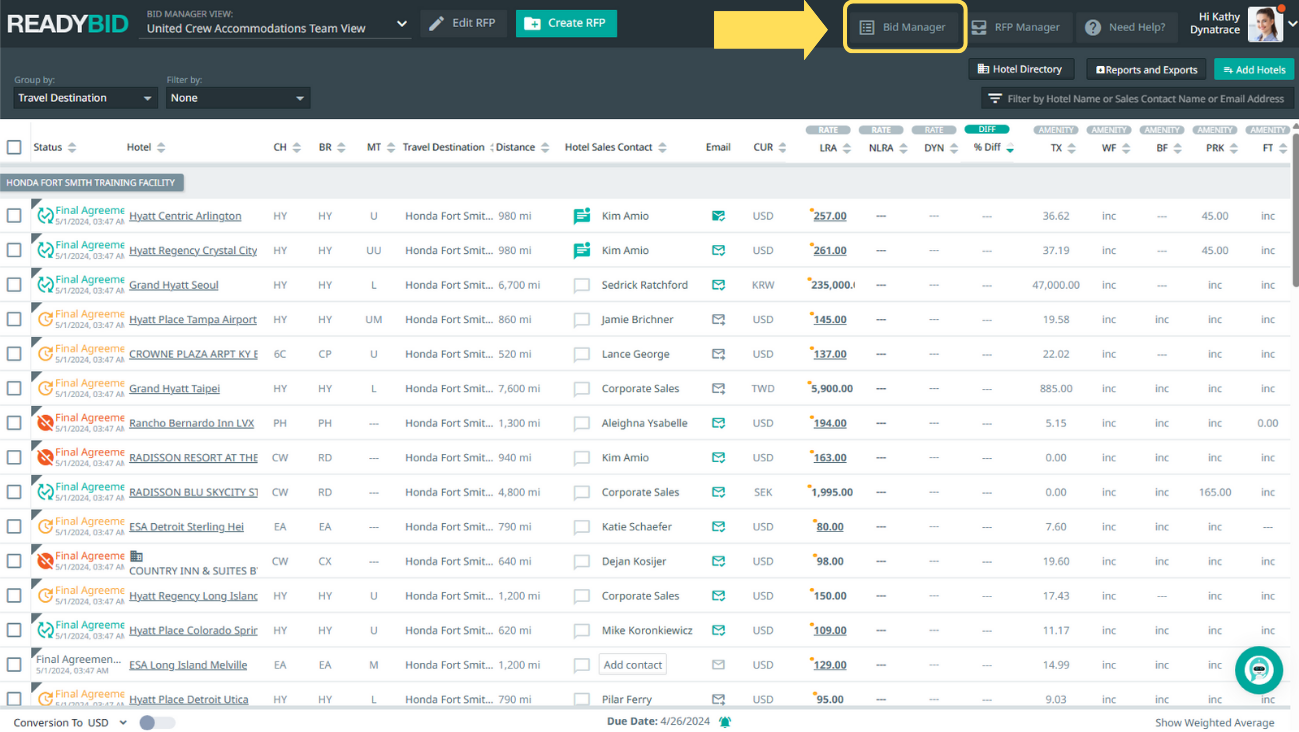1299x732 pixels.
Task: Check the Grand Hyatt Seoul row checkbox
Action: (14, 285)
